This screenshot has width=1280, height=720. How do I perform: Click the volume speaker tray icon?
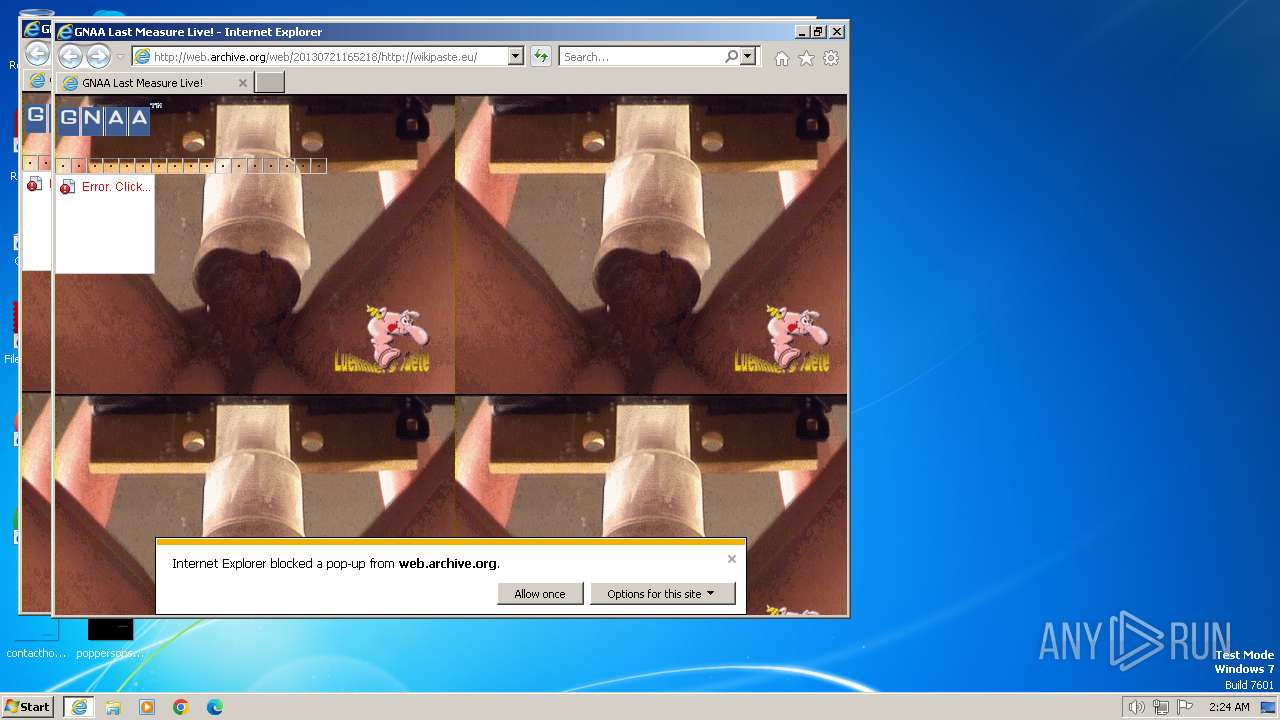pyautogui.click(x=1136, y=707)
